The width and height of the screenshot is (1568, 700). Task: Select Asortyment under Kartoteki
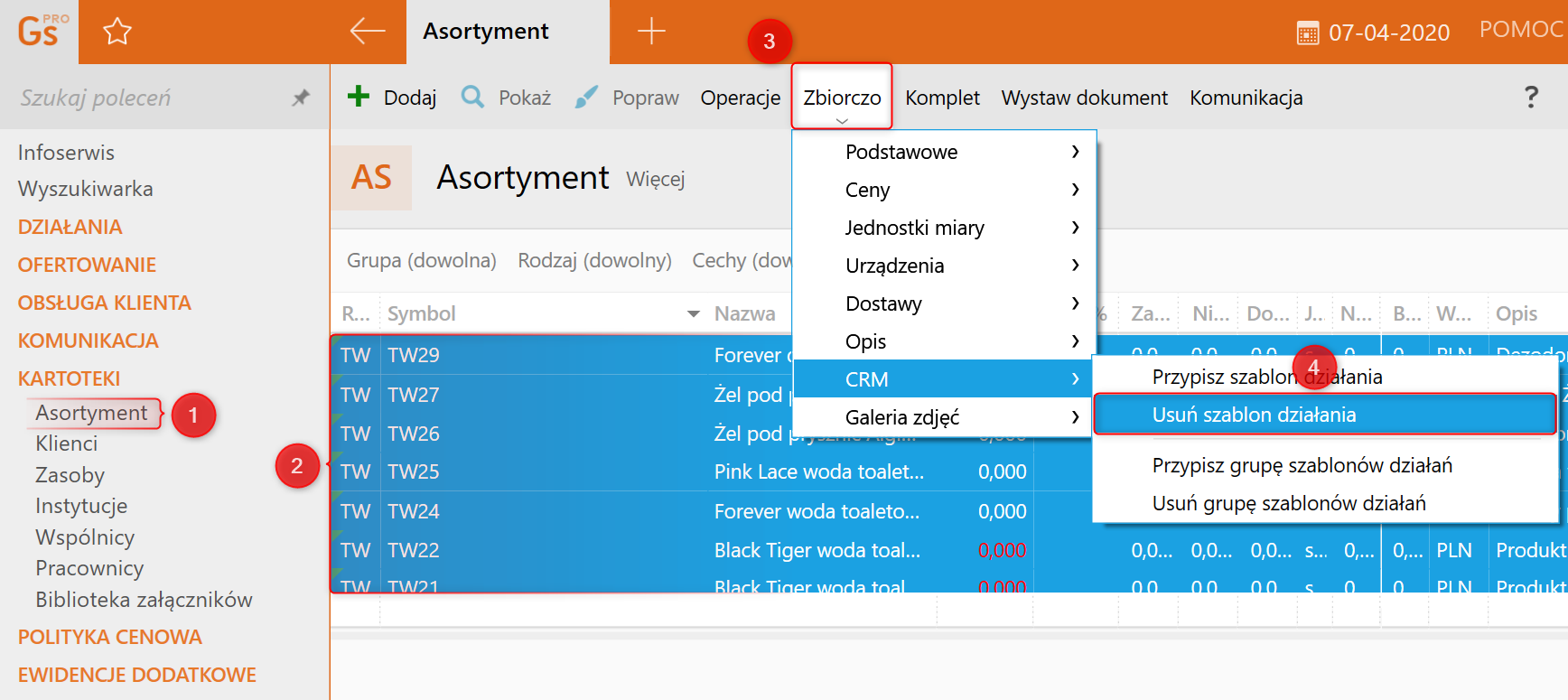pos(92,413)
